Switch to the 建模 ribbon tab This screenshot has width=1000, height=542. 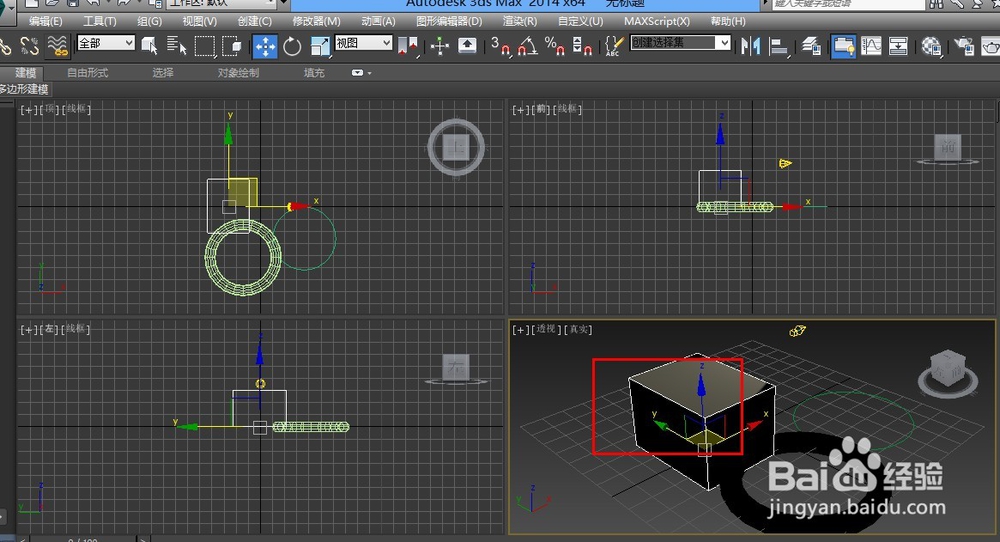tap(26, 73)
